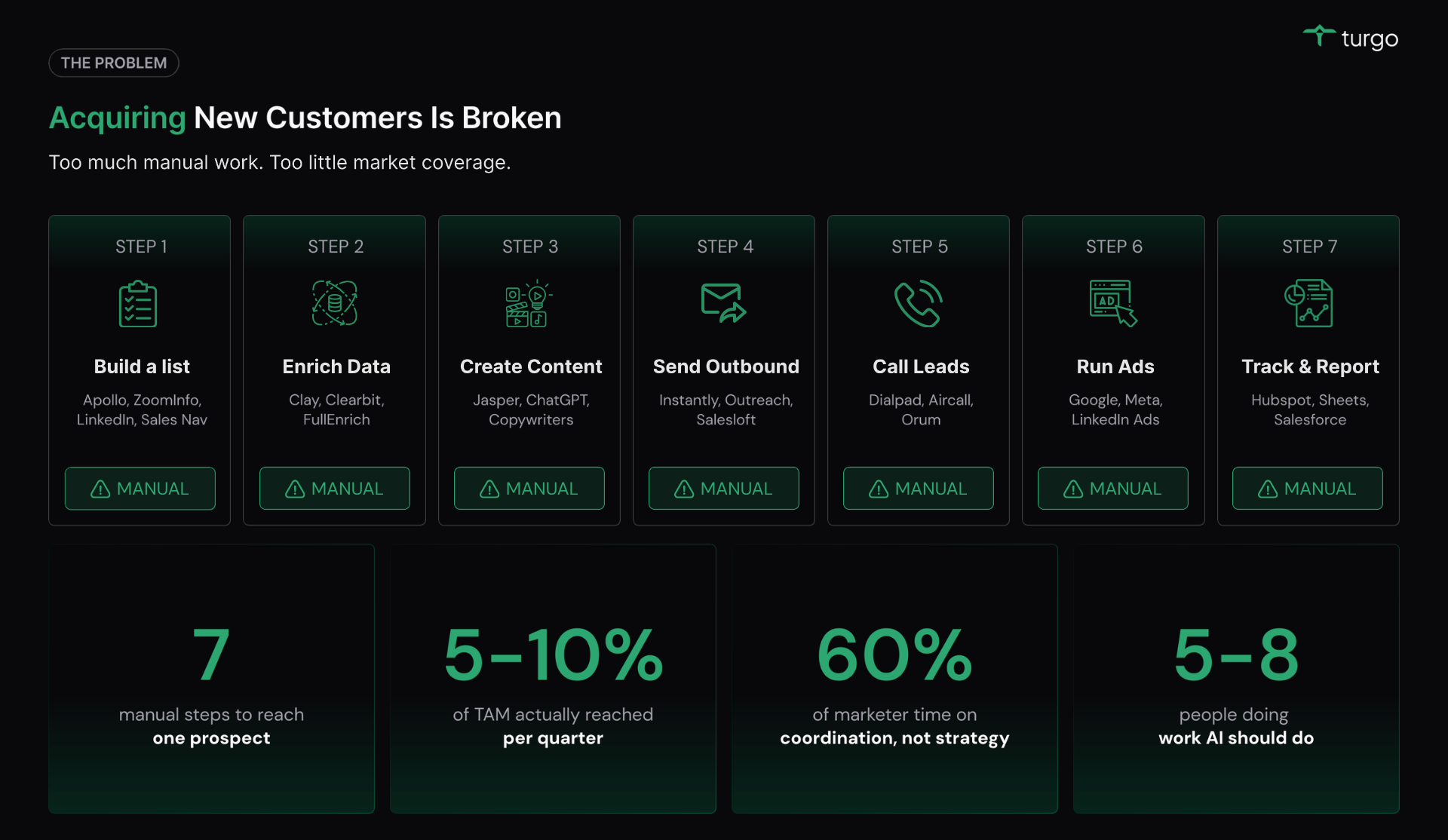Screen dimensions: 1448x840
Task: Click the MANUAL button under Send Outbound
Action: click(x=724, y=489)
